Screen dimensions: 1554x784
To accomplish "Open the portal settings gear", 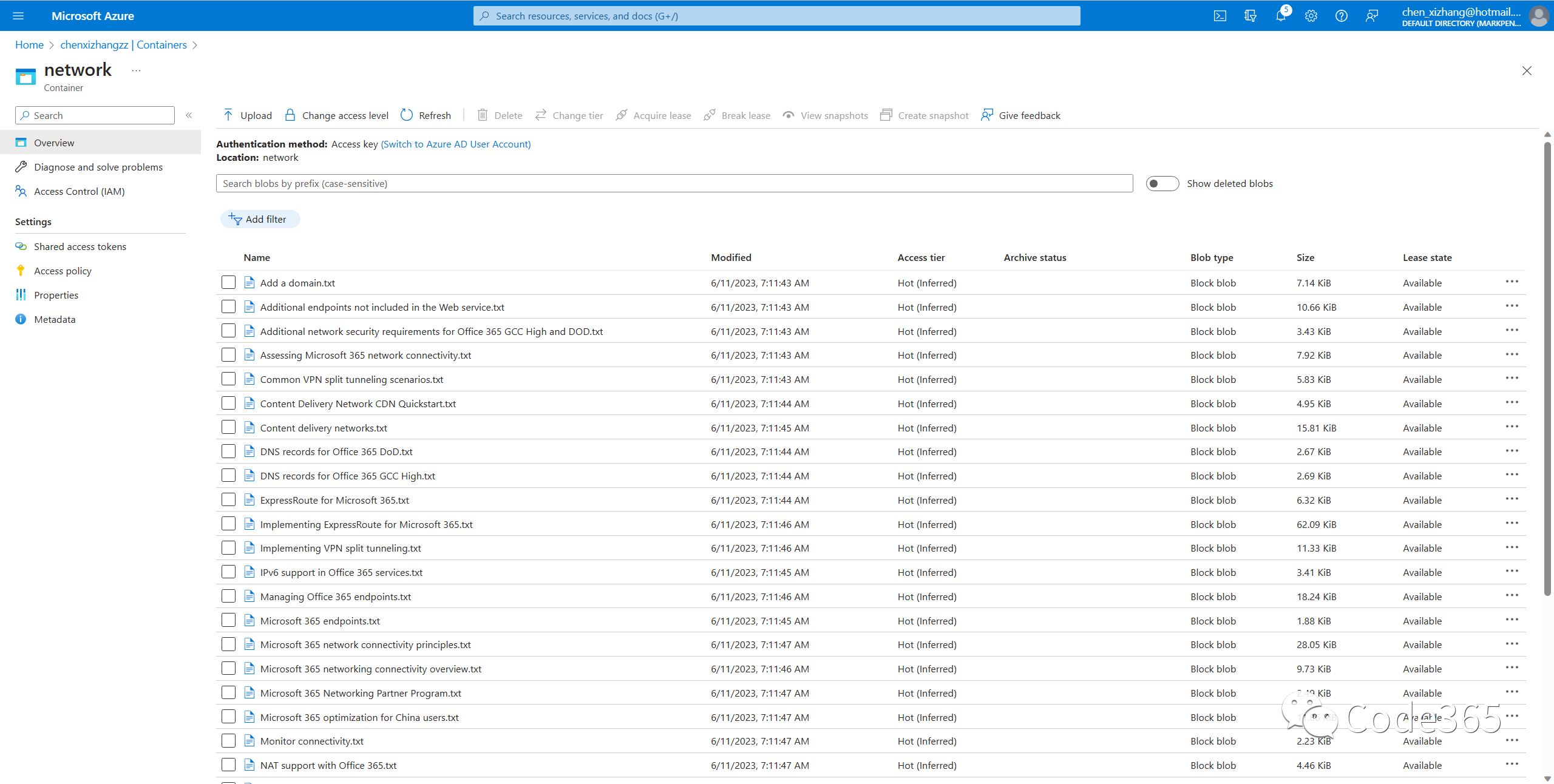I will [x=1311, y=16].
